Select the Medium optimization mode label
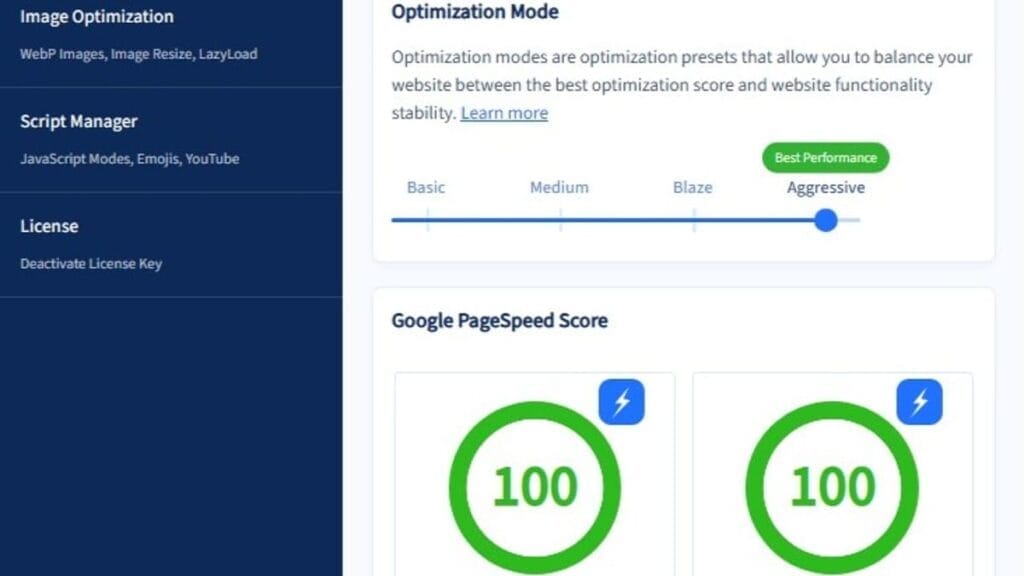This screenshot has height=576, width=1024. click(559, 187)
